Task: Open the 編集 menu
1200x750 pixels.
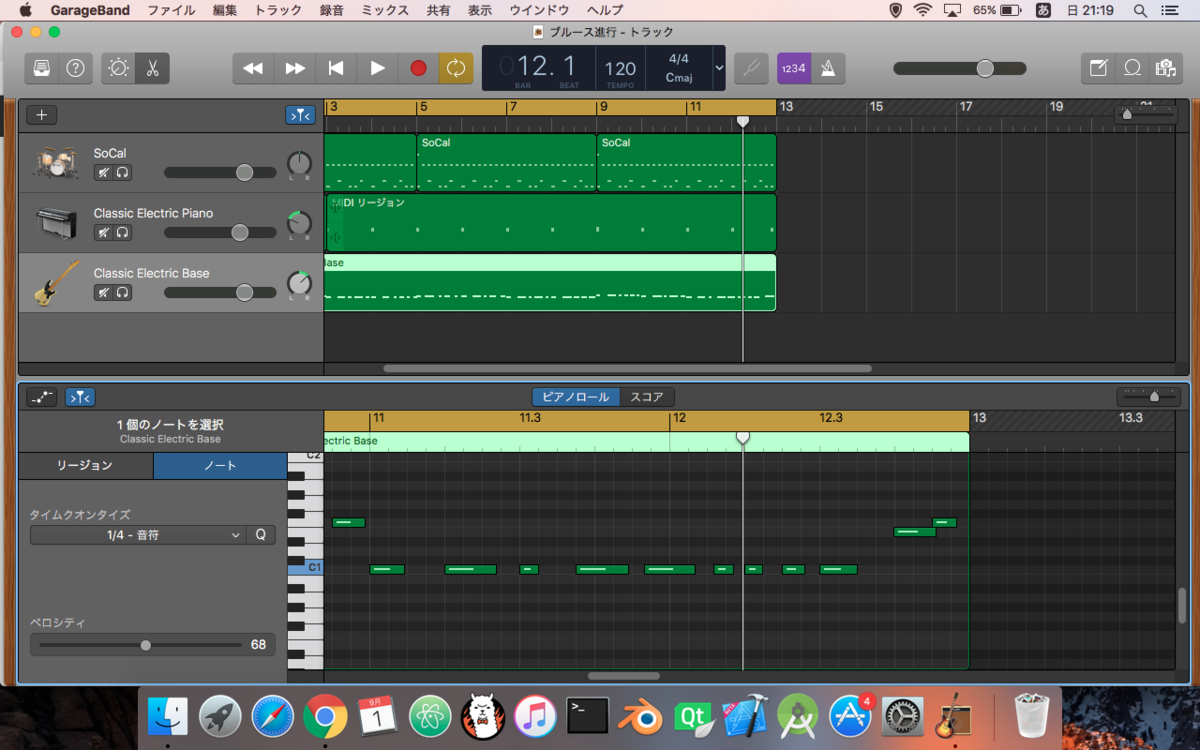Action: (x=225, y=10)
